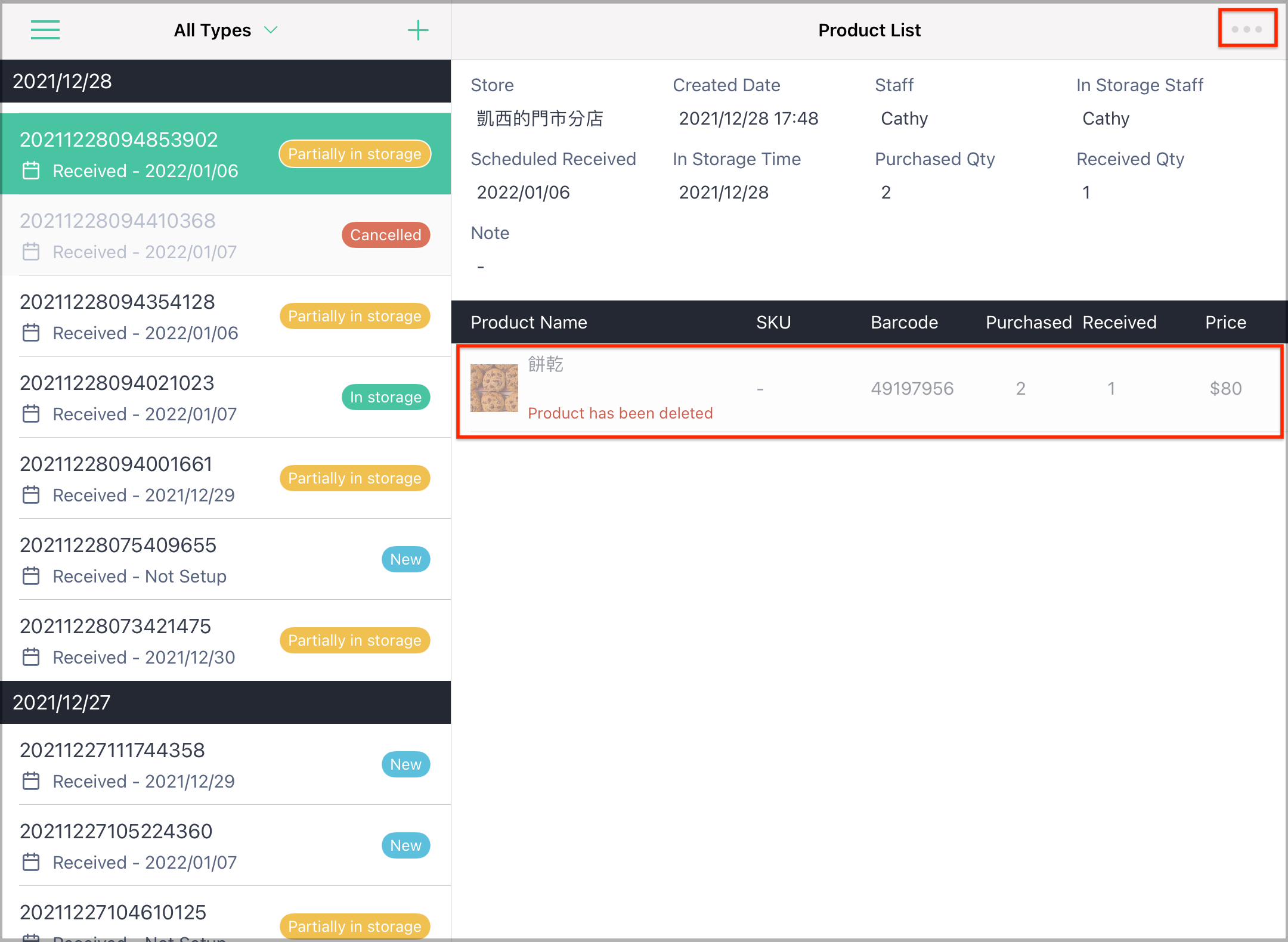This screenshot has width=1288, height=942.
Task: Click calendar icon of order 20211228094853902
Action: [31, 171]
